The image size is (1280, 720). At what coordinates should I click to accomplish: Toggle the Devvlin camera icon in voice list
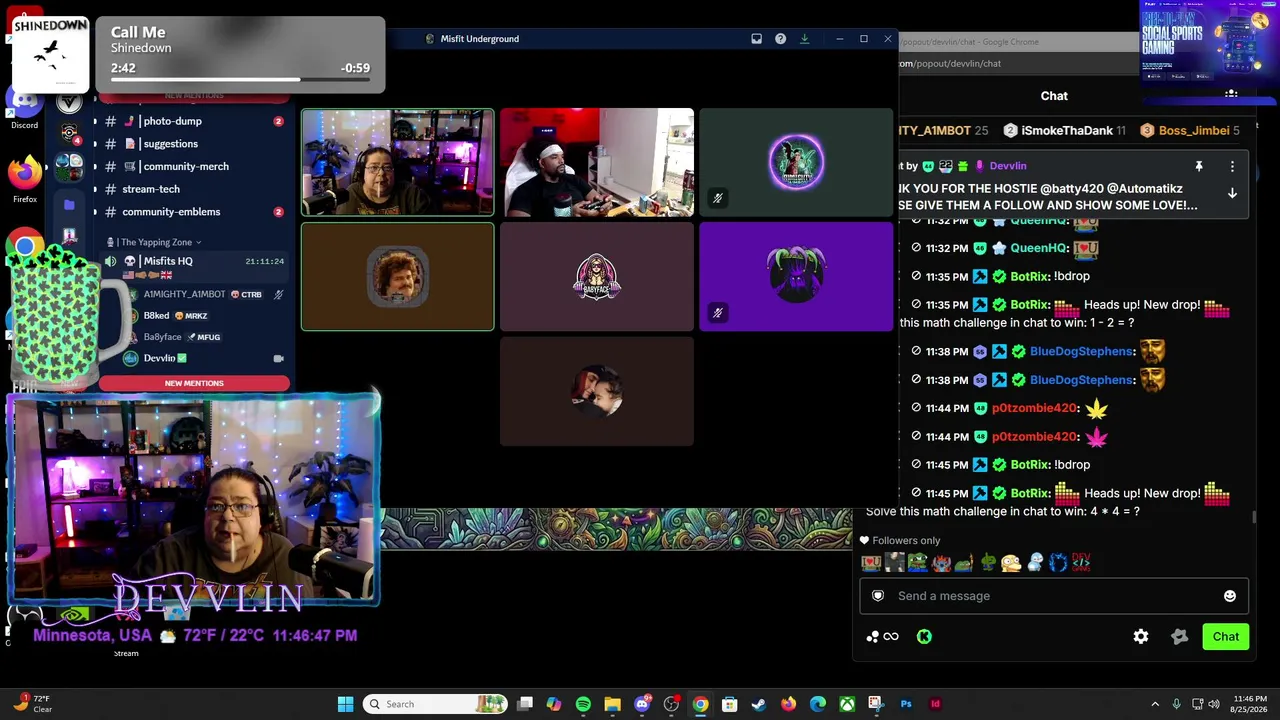[x=279, y=358]
